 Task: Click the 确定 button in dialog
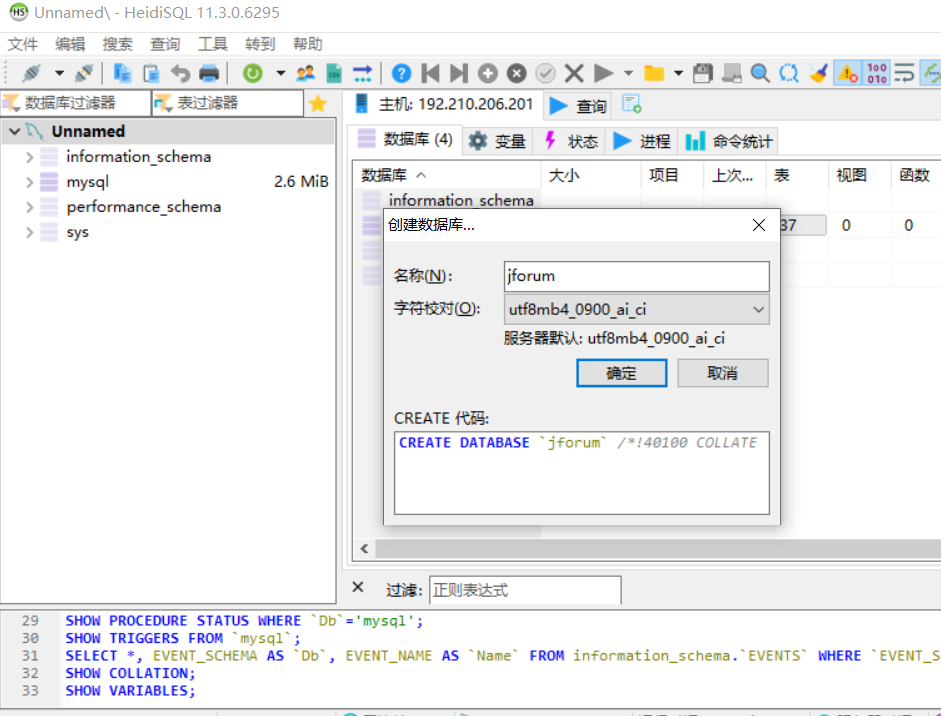(621, 373)
